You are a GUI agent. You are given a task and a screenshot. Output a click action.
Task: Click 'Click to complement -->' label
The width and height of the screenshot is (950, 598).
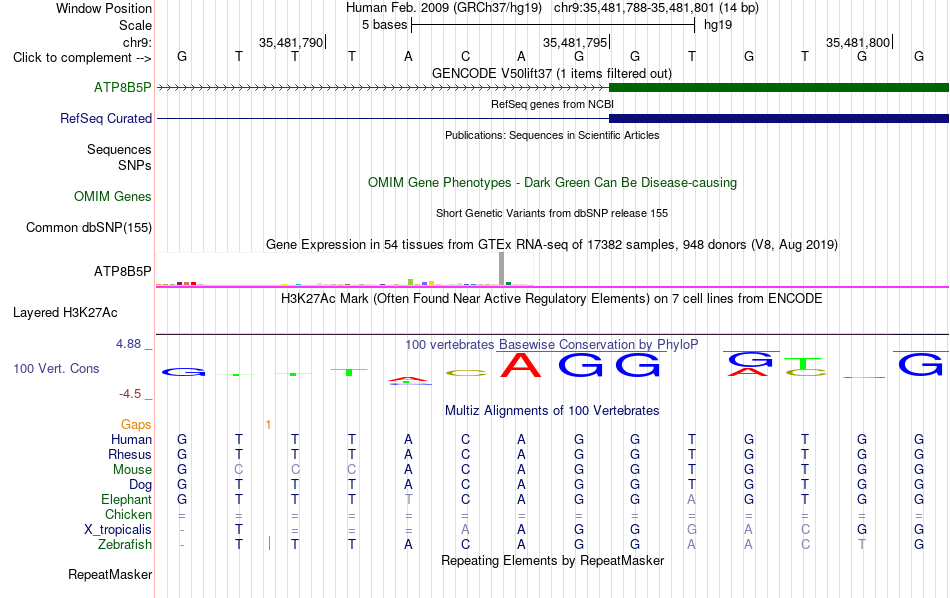pyautogui.click(x=82, y=58)
